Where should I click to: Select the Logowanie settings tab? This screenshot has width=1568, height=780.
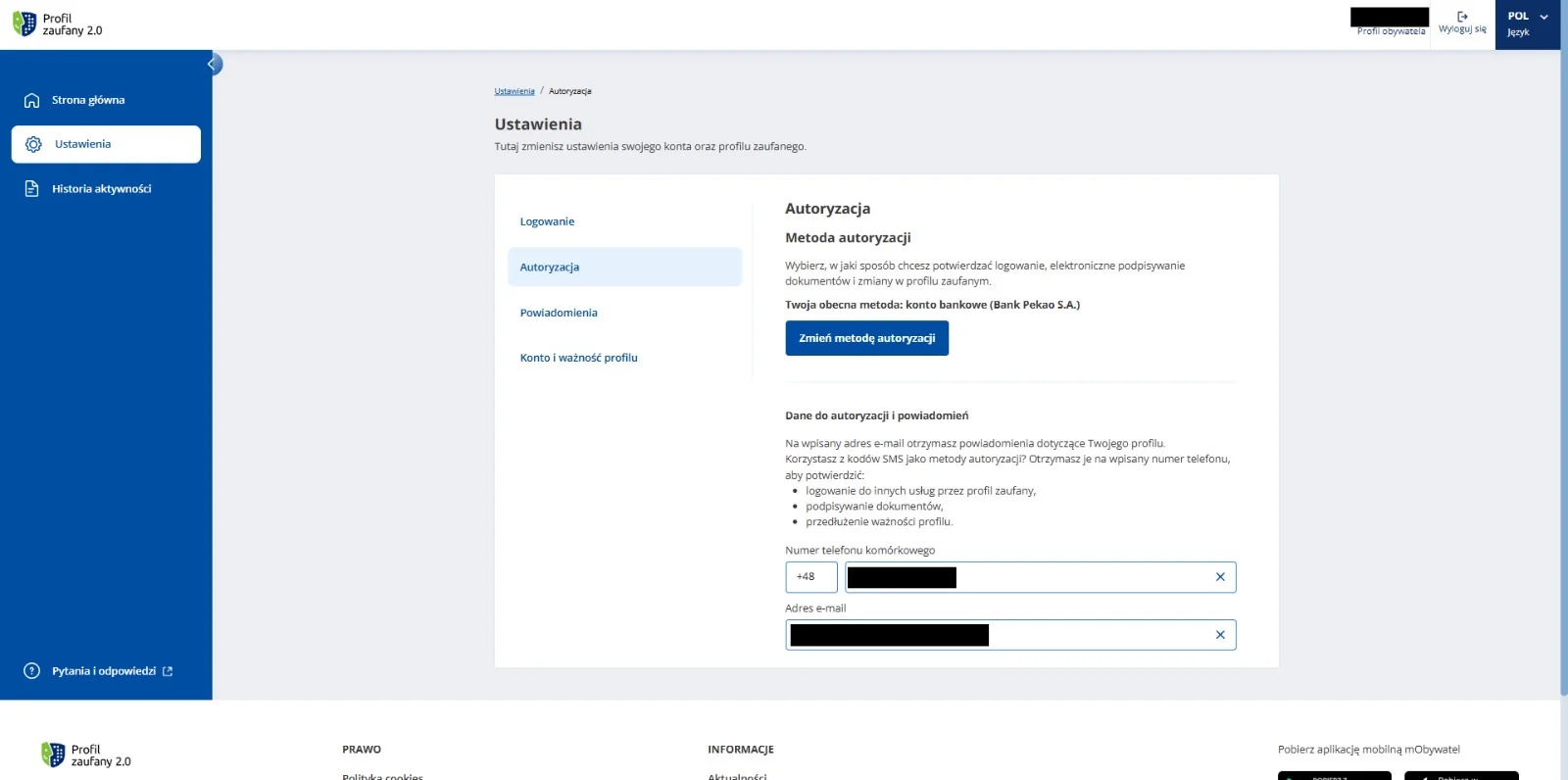pyautogui.click(x=624, y=221)
